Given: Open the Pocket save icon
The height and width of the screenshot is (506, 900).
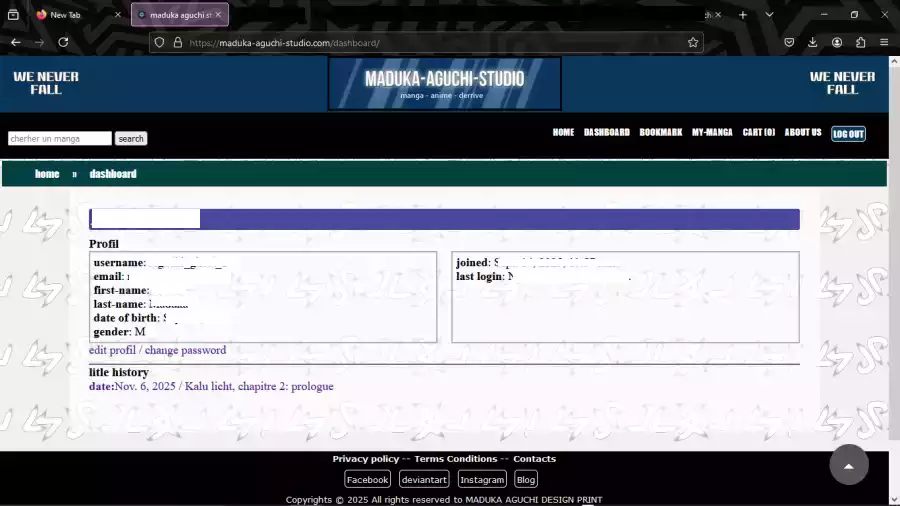Looking at the screenshot, I should [789, 42].
